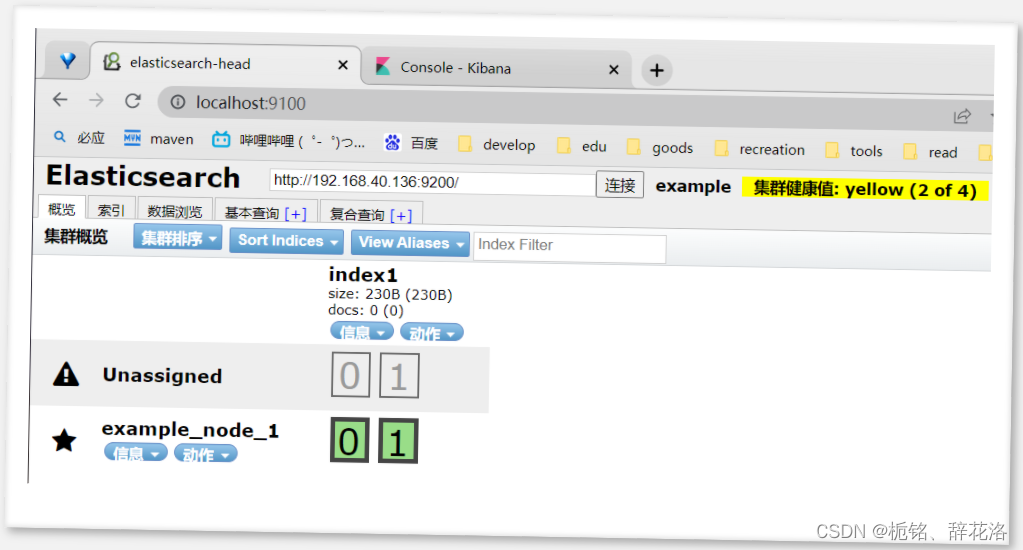Click unassigned shard 0 box

point(350,375)
